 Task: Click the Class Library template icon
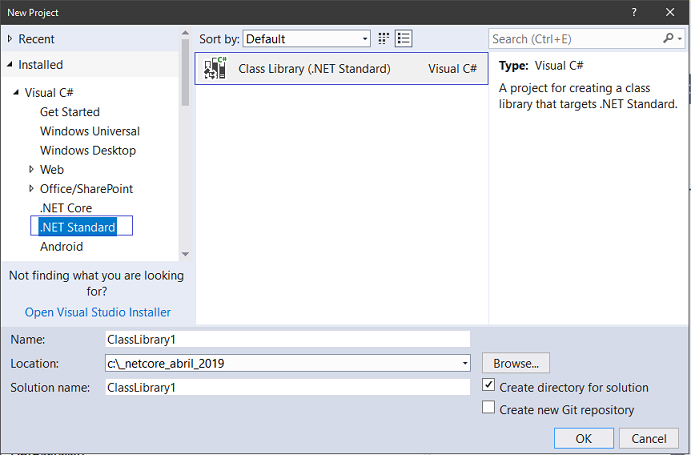click(x=215, y=68)
